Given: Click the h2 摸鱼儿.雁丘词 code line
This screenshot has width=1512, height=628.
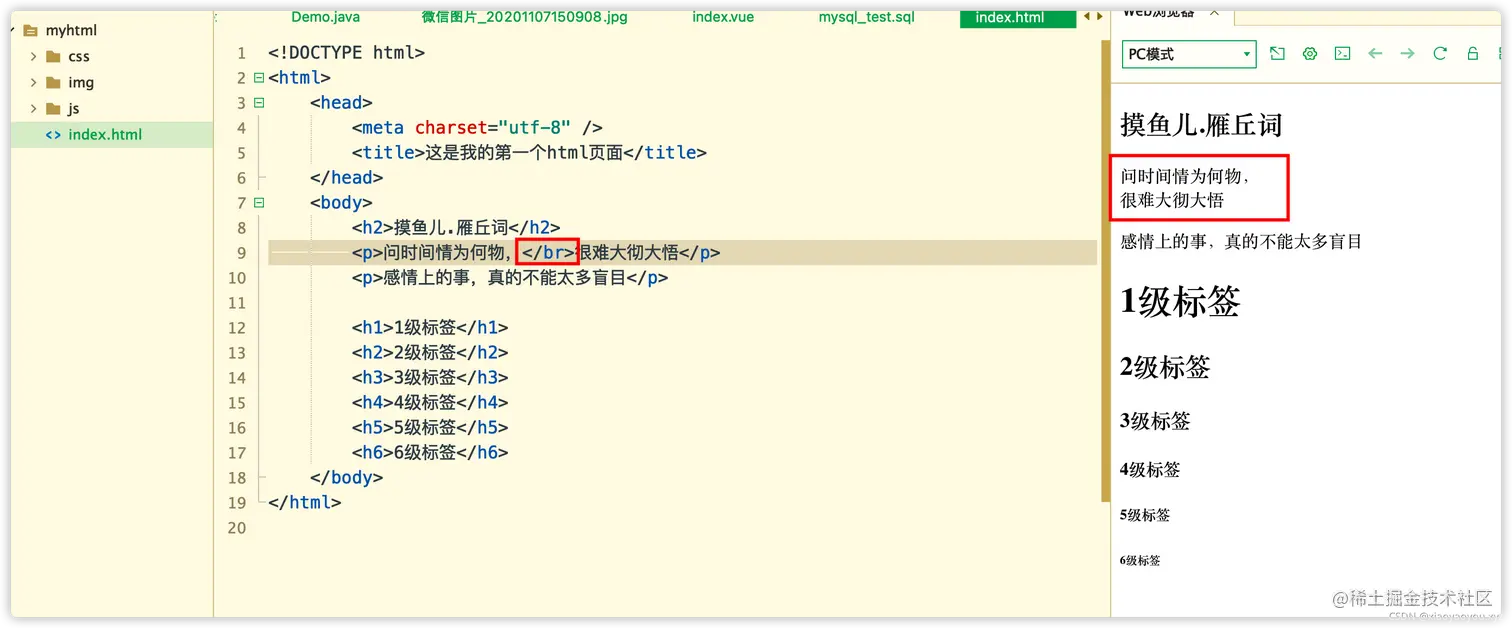Looking at the screenshot, I should click(456, 228).
